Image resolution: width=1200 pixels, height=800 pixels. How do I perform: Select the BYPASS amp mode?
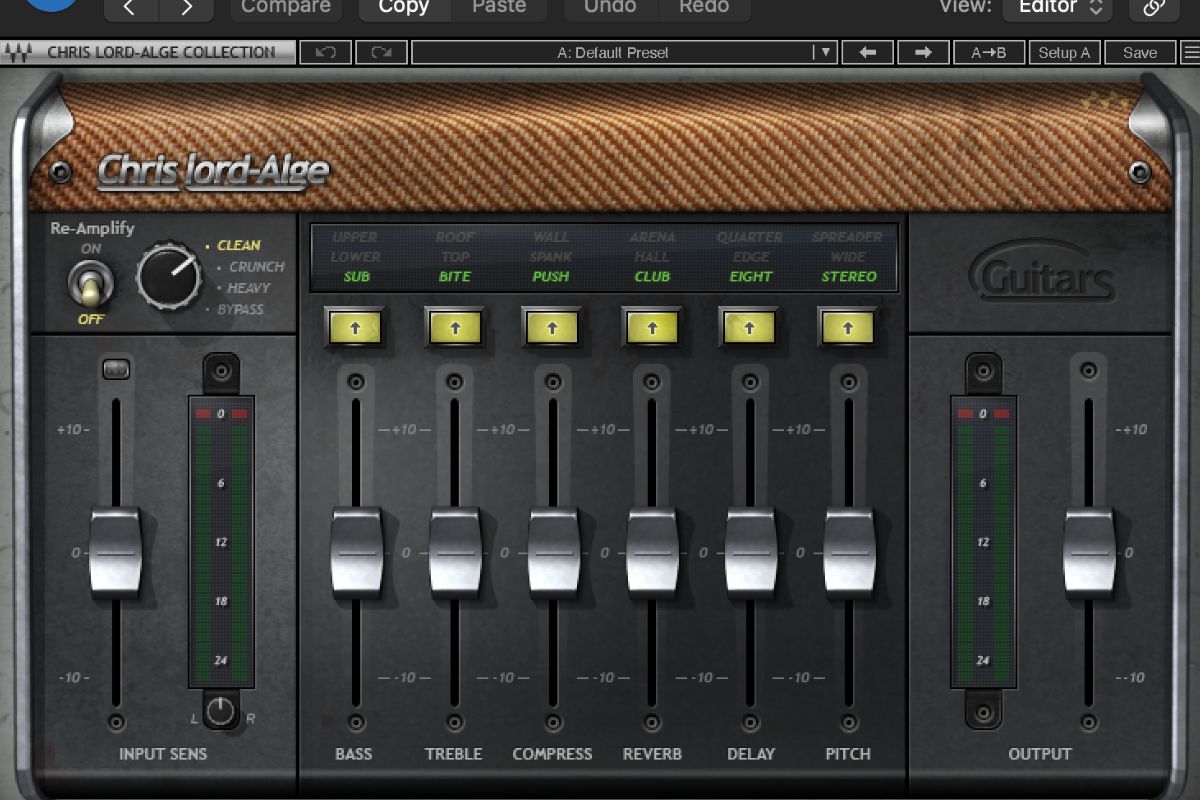tap(240, 310)
